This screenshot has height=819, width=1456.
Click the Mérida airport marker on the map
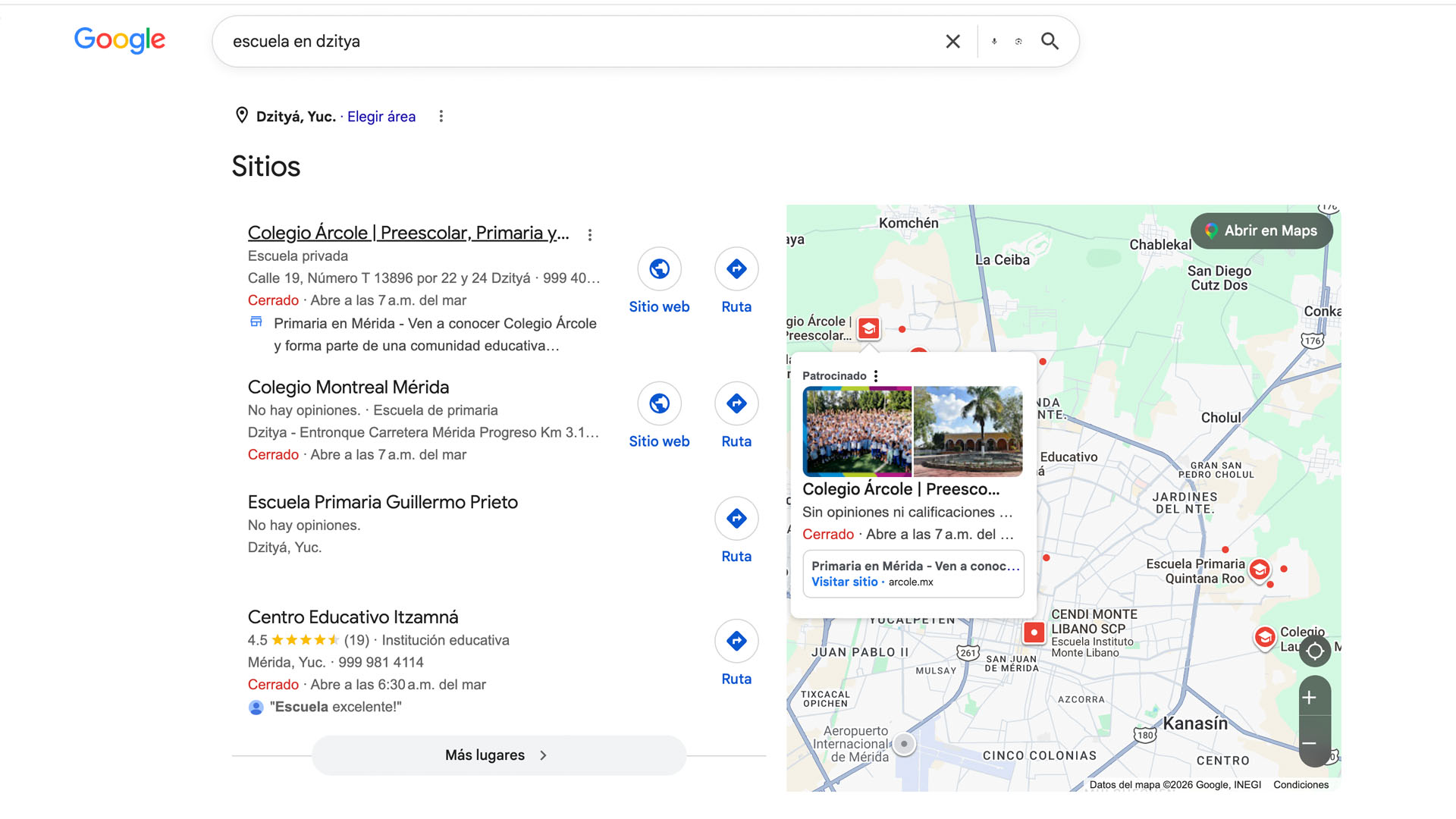[904, 744]
